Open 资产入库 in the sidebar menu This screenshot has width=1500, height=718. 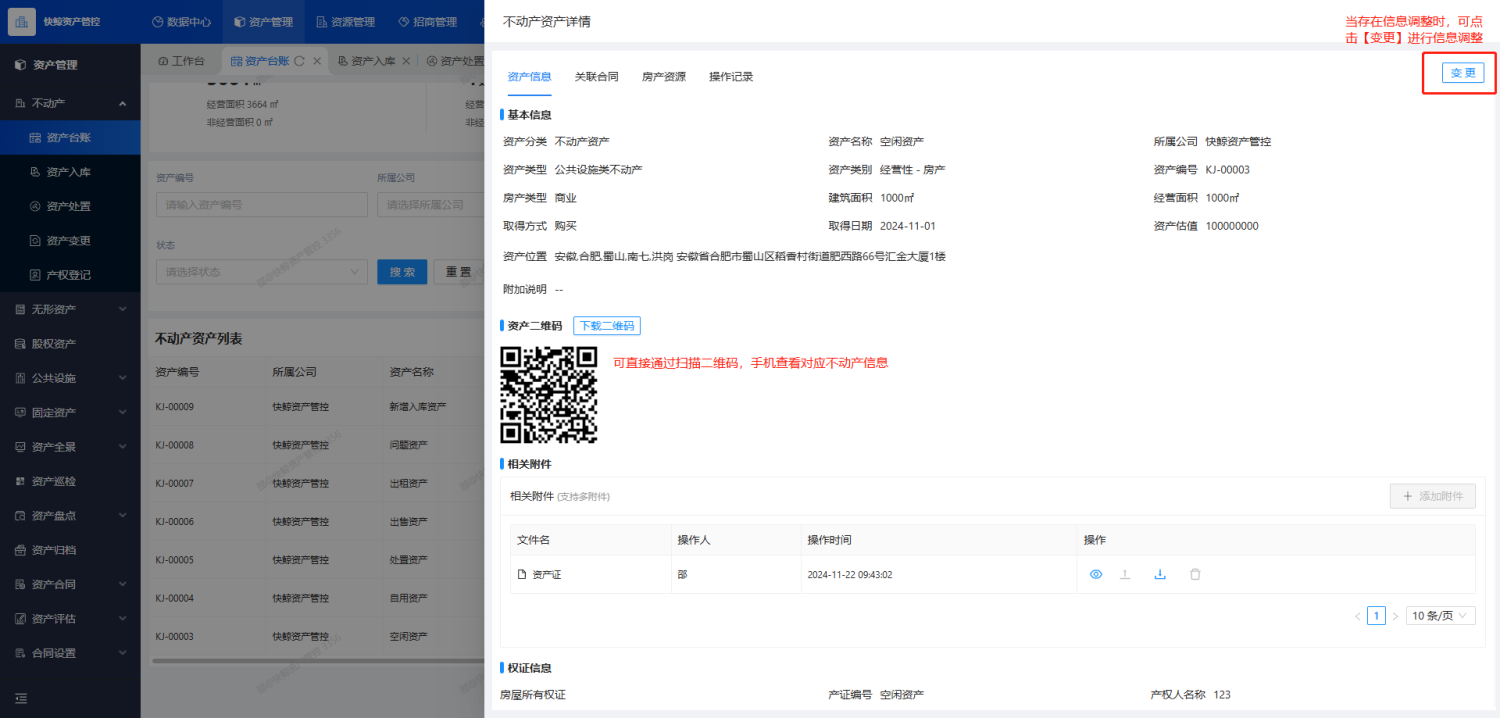[x=70, y=172]
